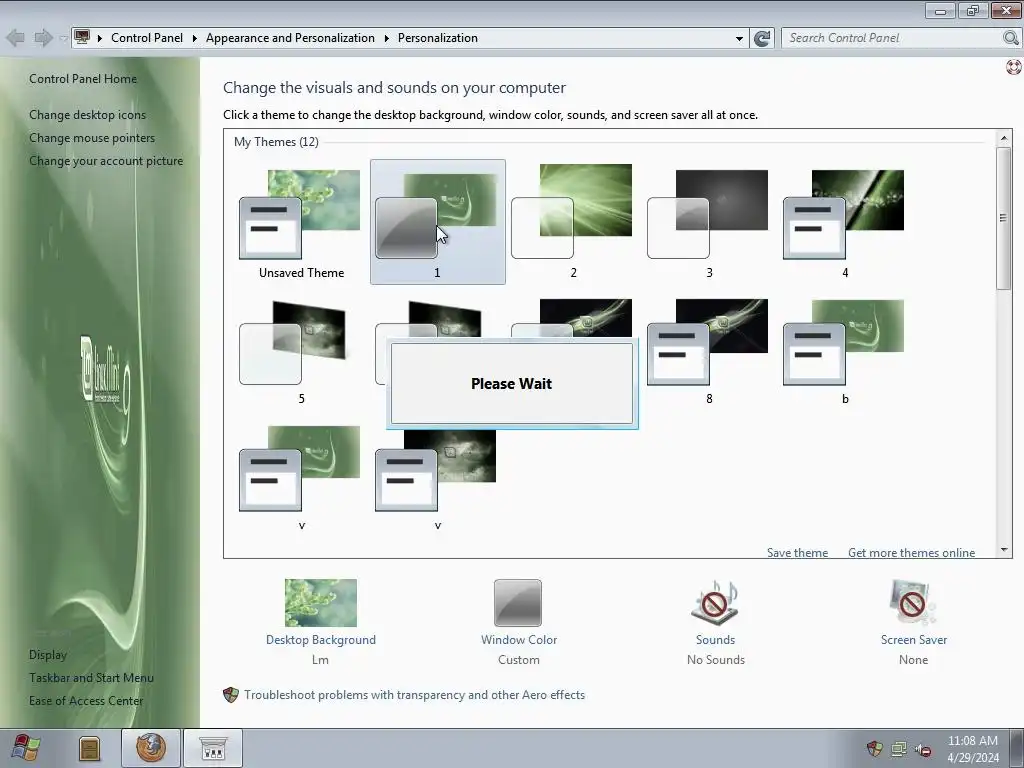Click the refresh button beside address bar
This screenshot has width=1024, height=768.
[762, 38]
